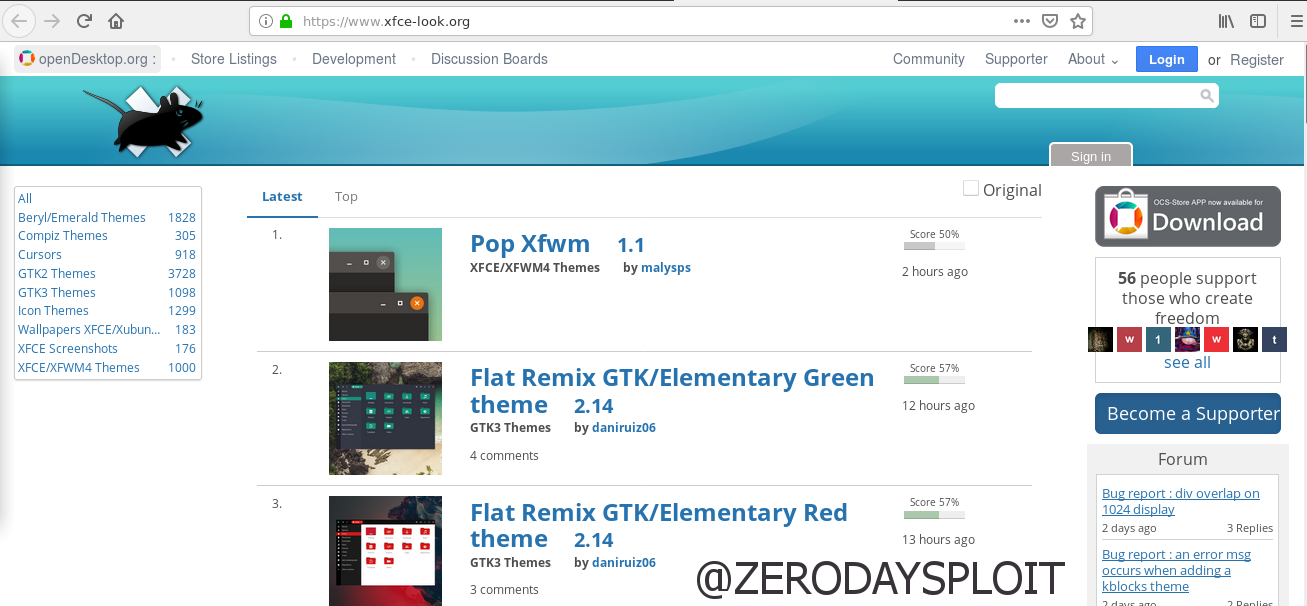Image resolution: width=1307 pixels, height=606 pixels.
Task: Click the browser forward arrow
Action: point(52,21)
